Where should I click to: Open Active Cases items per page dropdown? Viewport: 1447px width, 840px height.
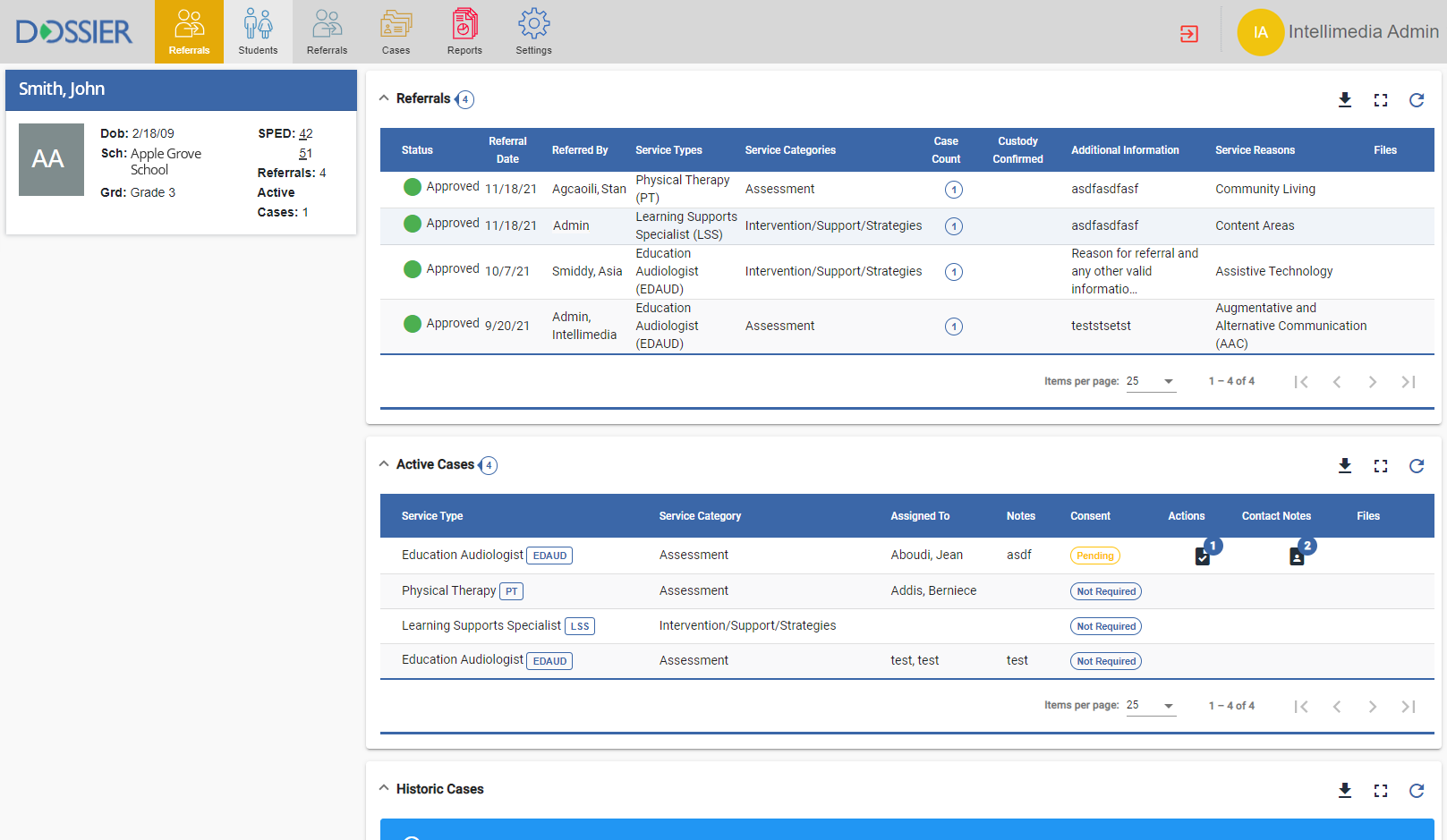[1151, 706]
